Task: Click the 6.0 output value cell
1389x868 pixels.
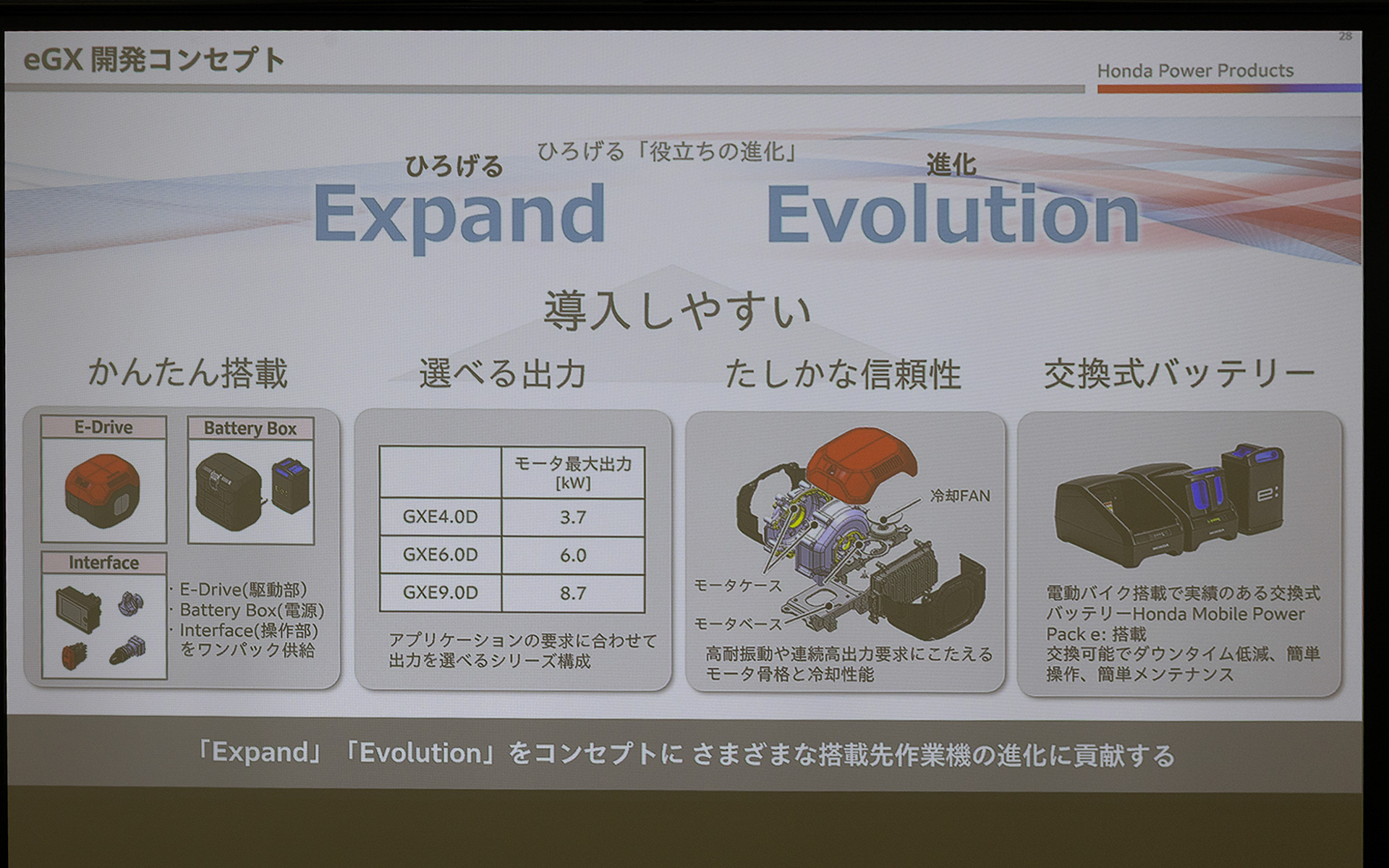Action: pos(573,555)
